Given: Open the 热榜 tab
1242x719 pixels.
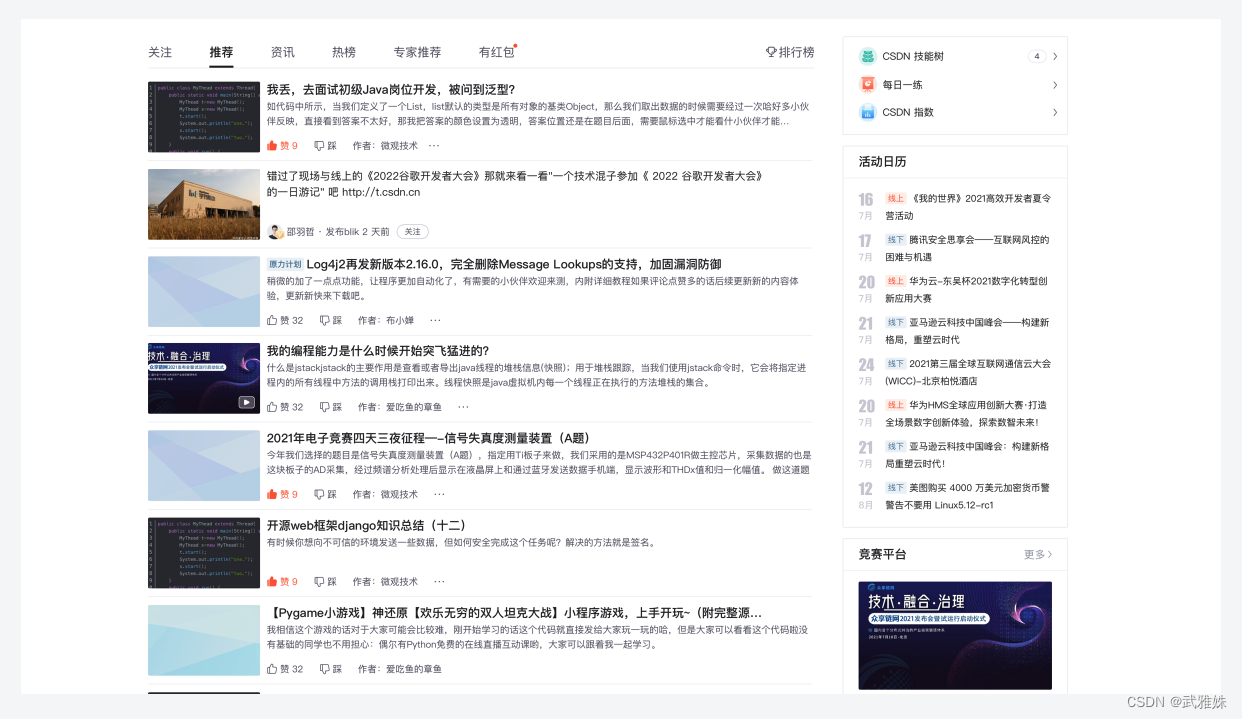Looking at the screenshot, I should click(x=344, y=52).
